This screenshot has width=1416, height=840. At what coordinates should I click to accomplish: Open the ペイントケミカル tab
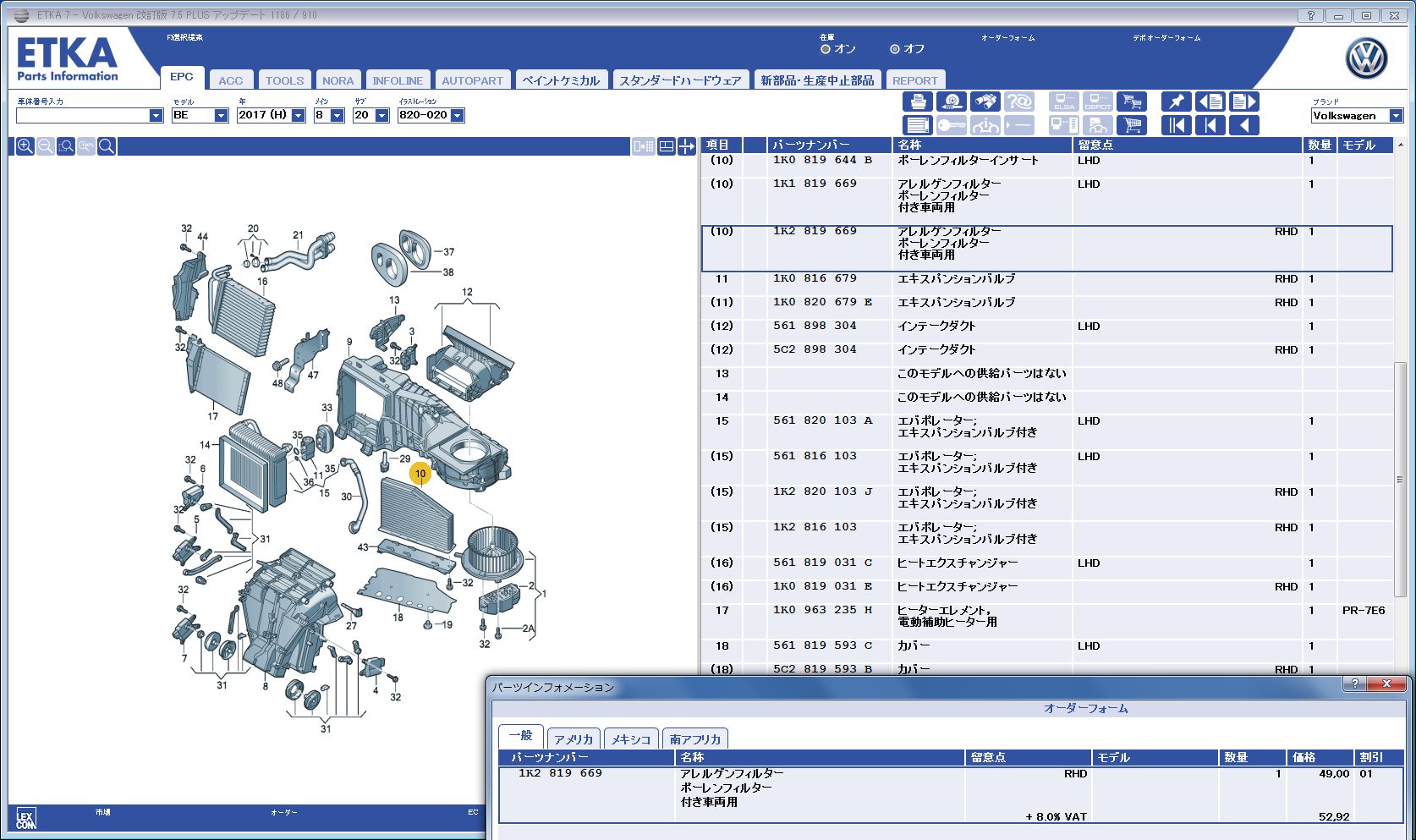561,80
